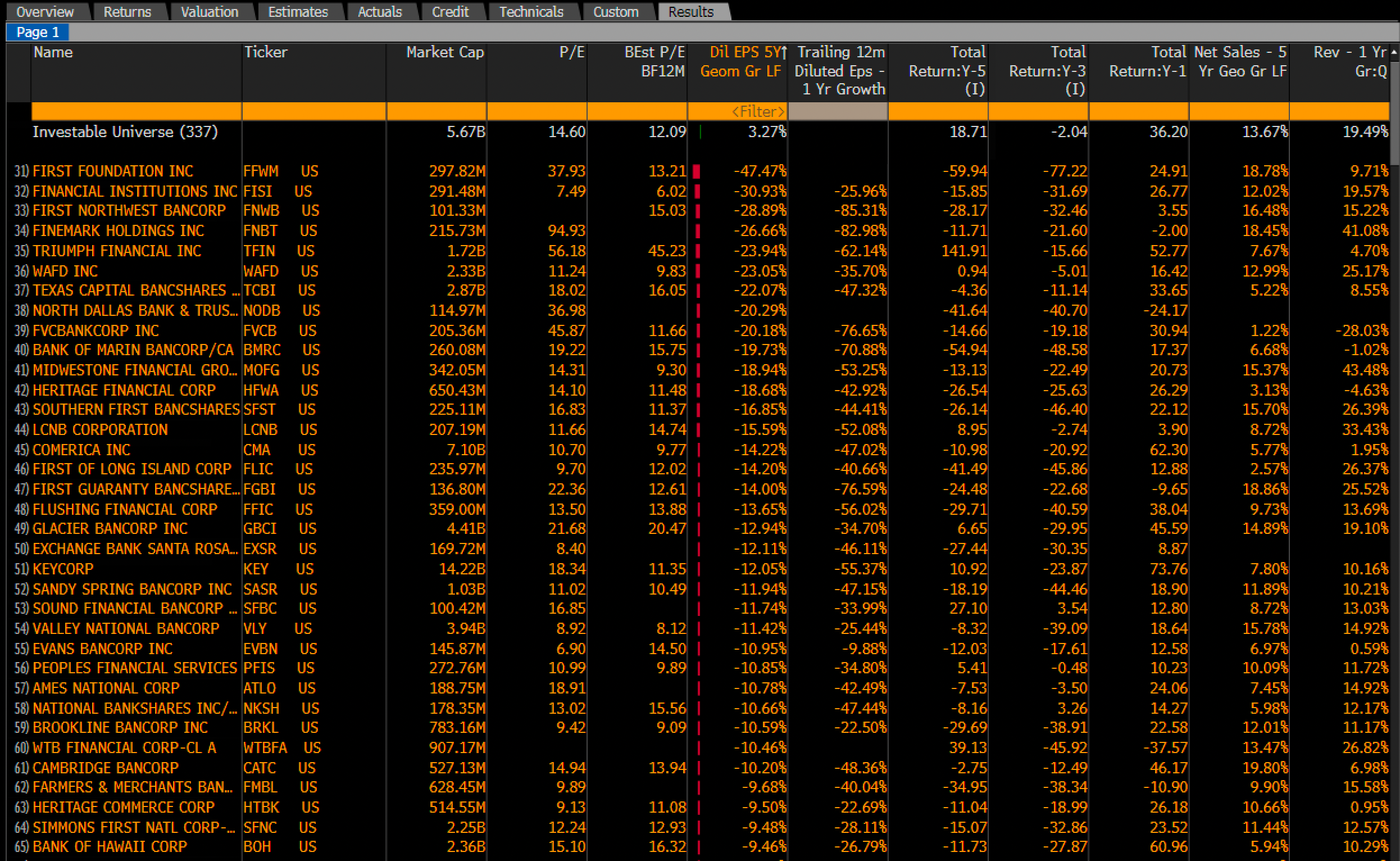
Task: Select GLACIER BANCORP INC
Action: tap(110, 528)
